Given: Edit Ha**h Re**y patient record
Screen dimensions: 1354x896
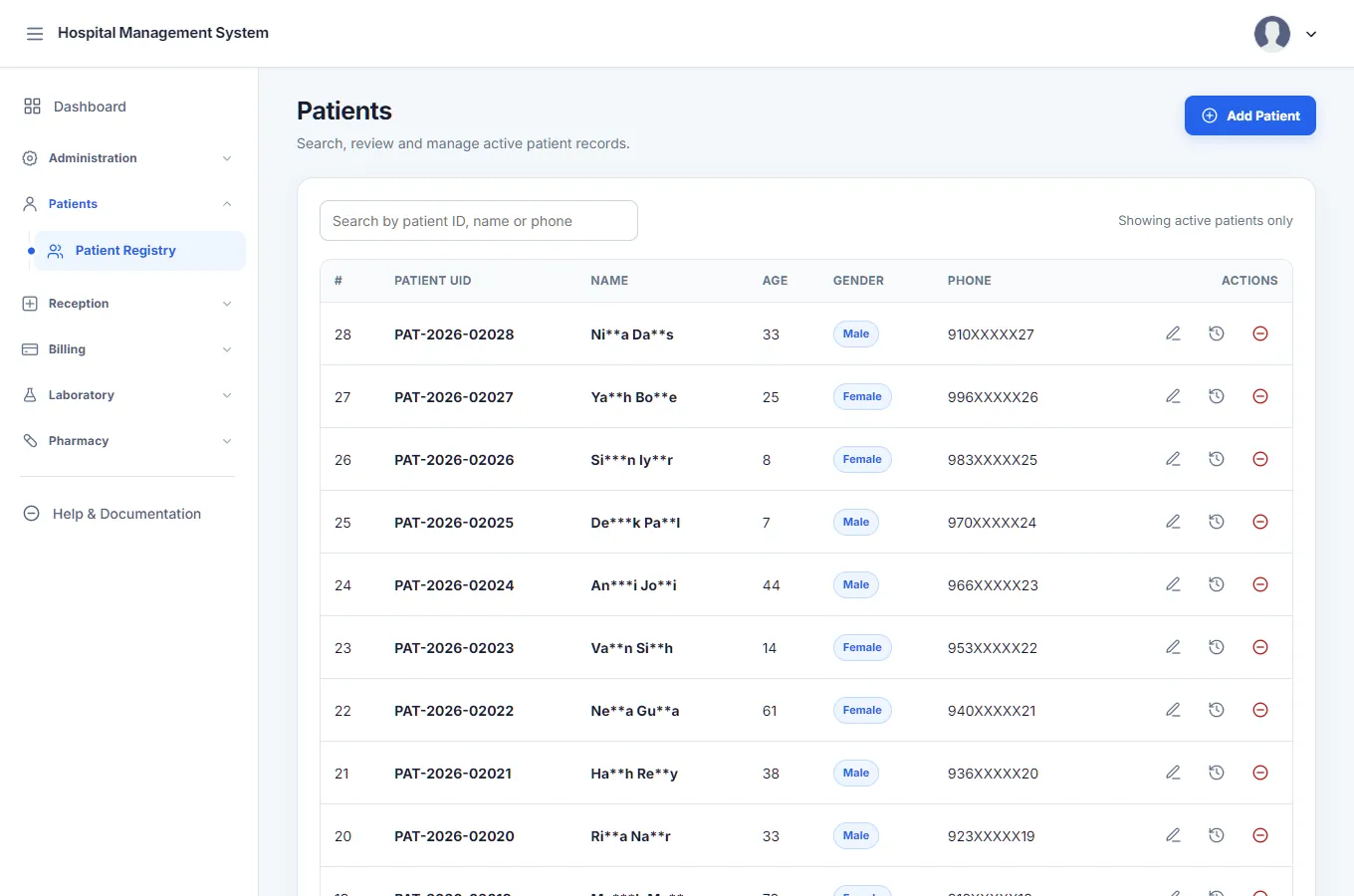Looking at the screenshot, I should pyautogui.click(x=1173, y=773).
